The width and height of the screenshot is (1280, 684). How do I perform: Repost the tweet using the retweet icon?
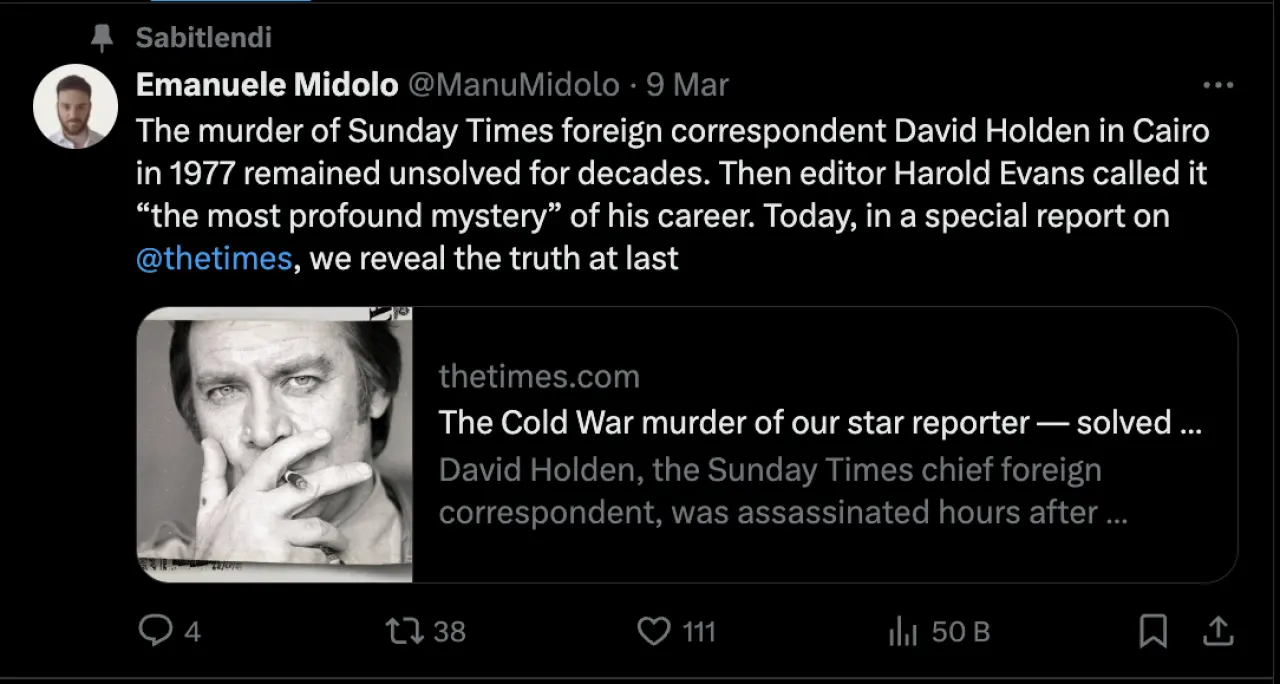click(x=405, y=631)
